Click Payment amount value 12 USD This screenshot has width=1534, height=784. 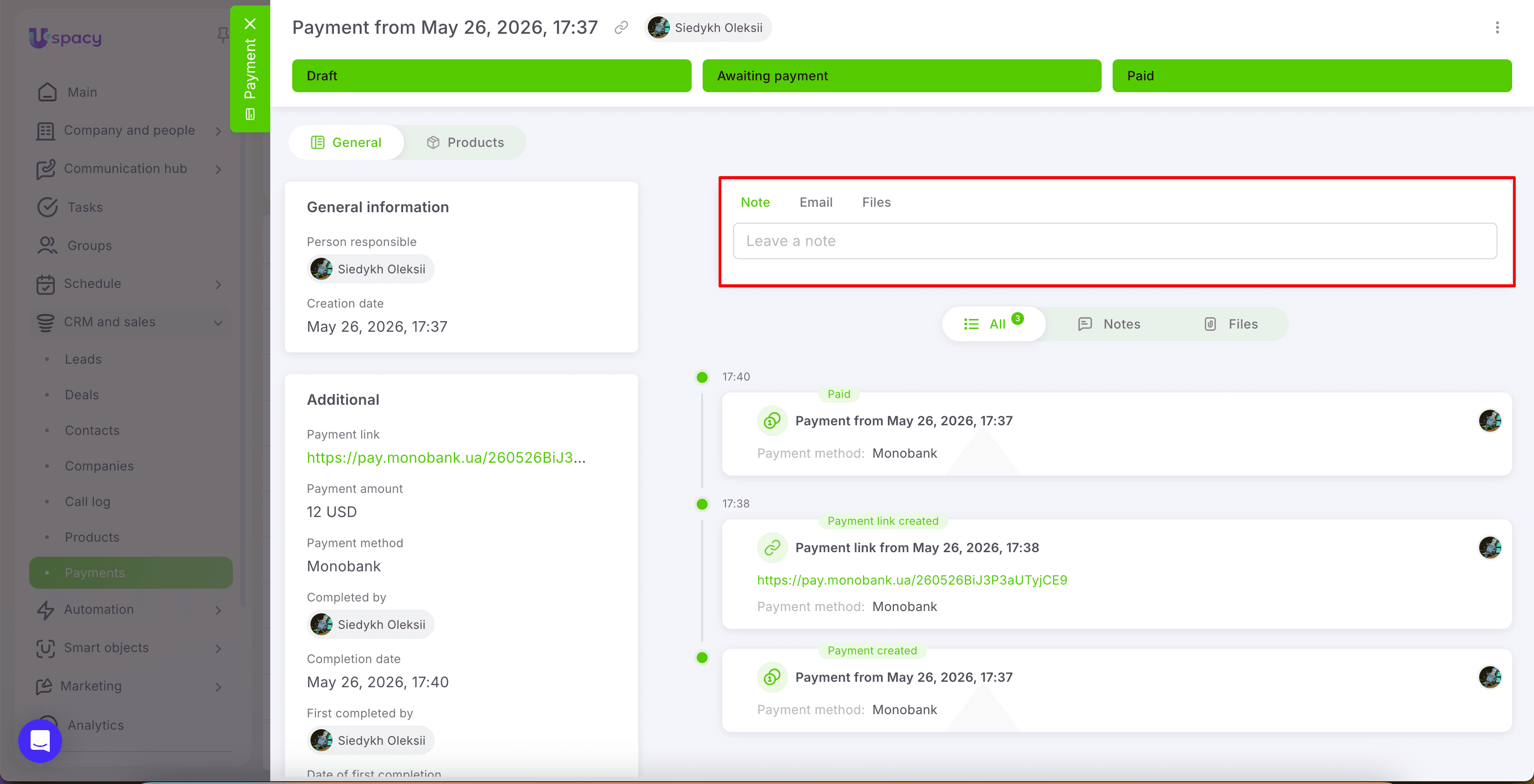click(x=332, y=512)
